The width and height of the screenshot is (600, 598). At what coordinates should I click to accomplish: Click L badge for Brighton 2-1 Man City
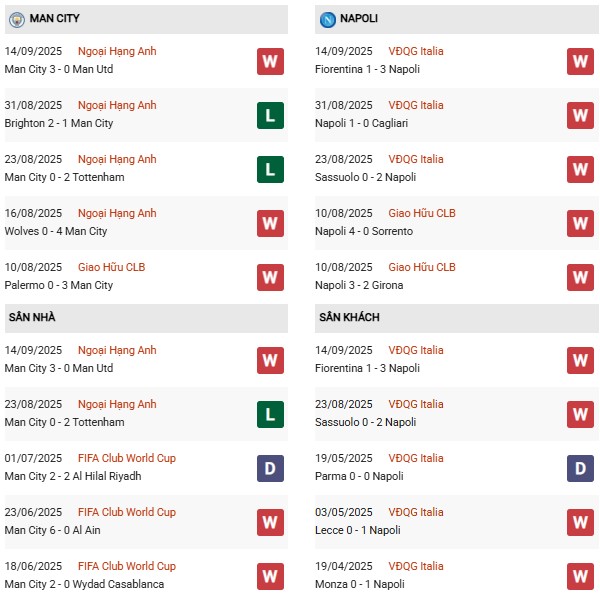[270, 115]
